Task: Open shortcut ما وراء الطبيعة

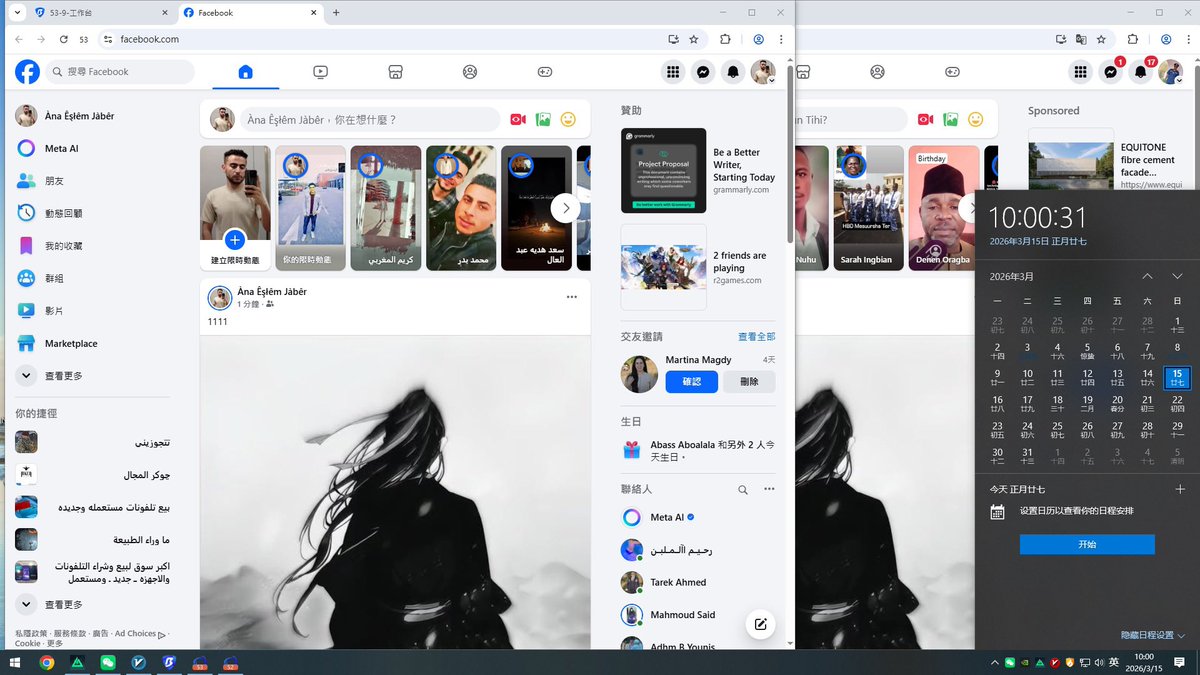Action: (x=92, y=540)
